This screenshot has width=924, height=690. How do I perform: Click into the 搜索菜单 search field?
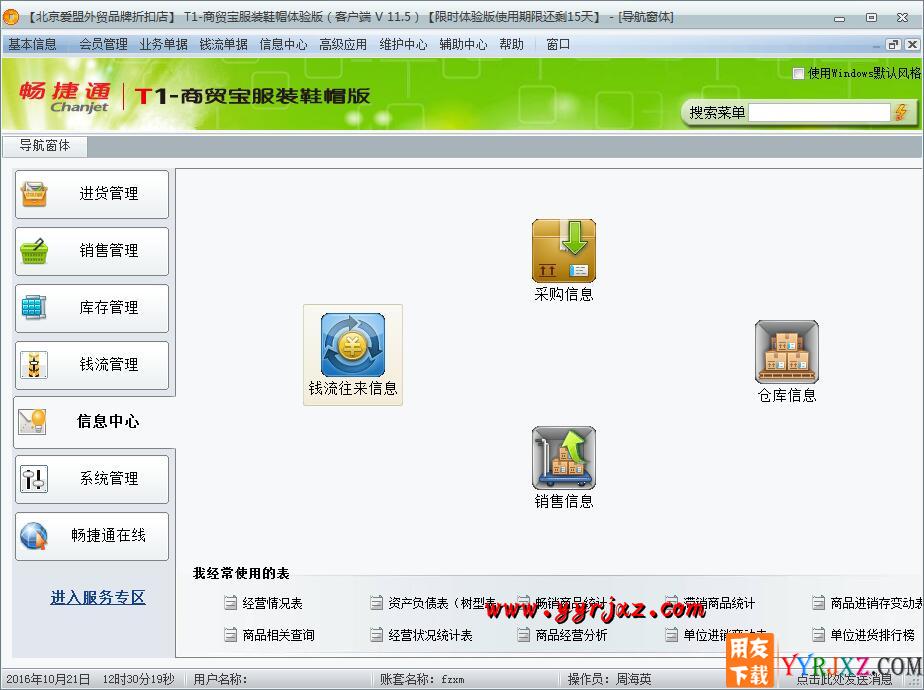click(x=818, y=112)
